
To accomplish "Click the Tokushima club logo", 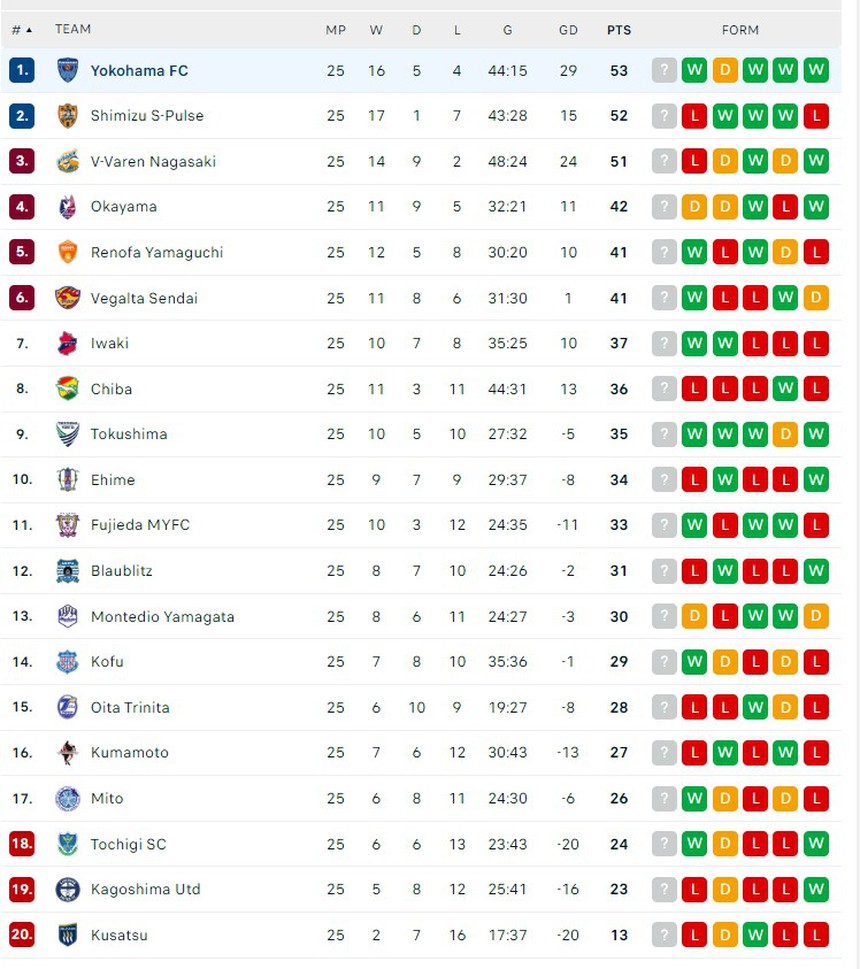I will coord(67,434).
